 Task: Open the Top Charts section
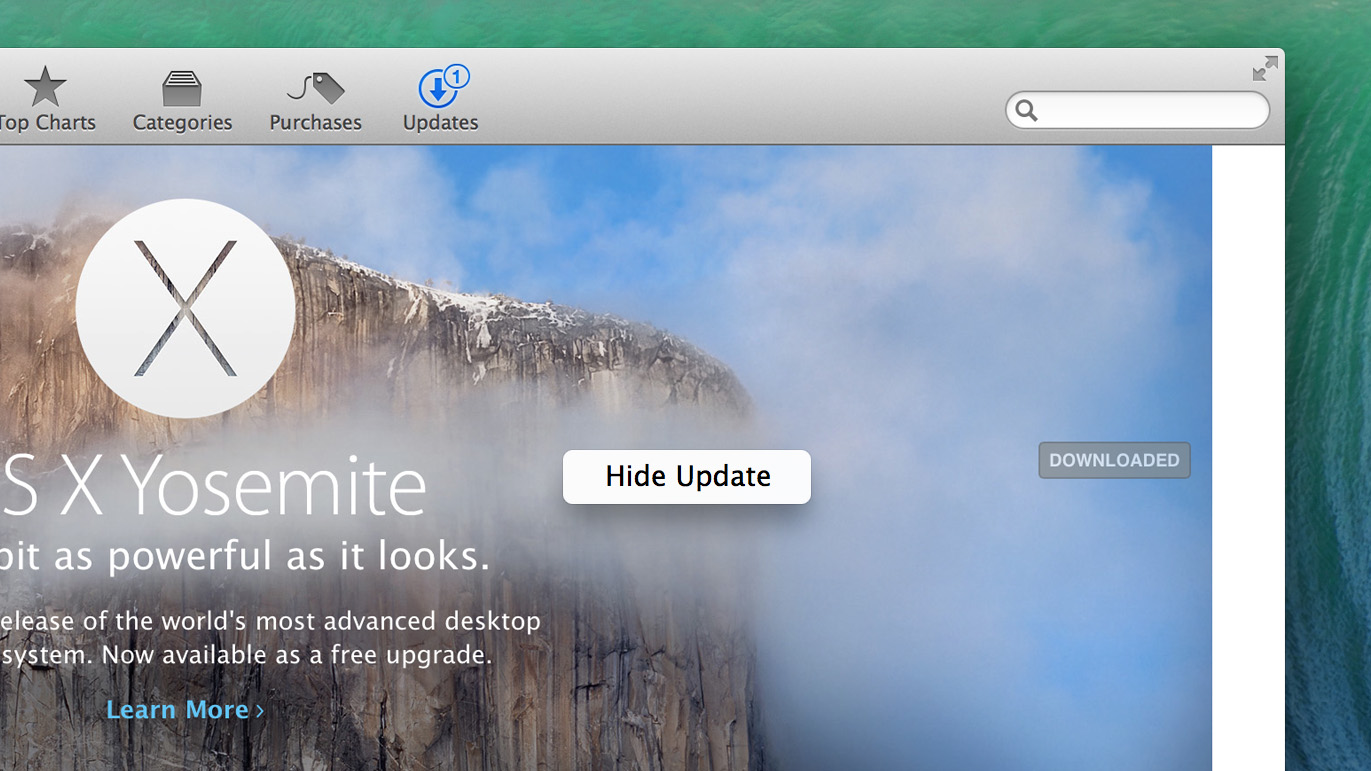point(46,99)
